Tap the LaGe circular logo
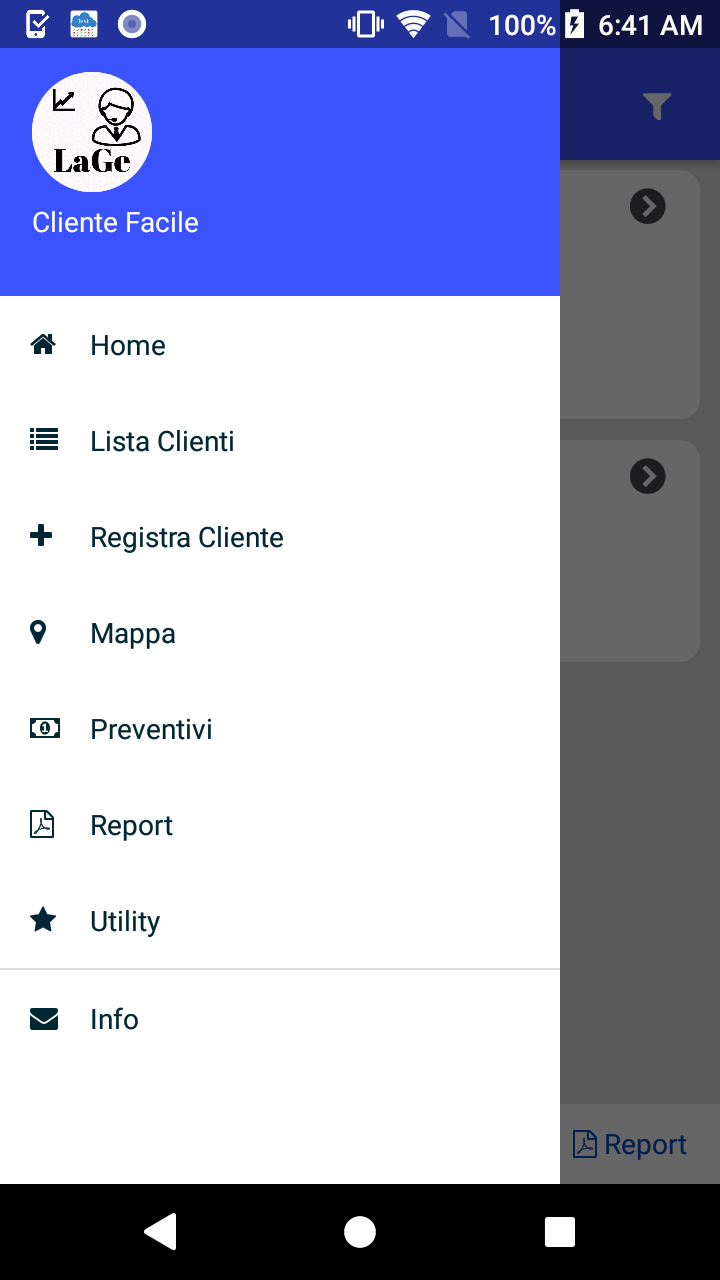The width and height of the screenshot is (720, 1280). (92, 132)
